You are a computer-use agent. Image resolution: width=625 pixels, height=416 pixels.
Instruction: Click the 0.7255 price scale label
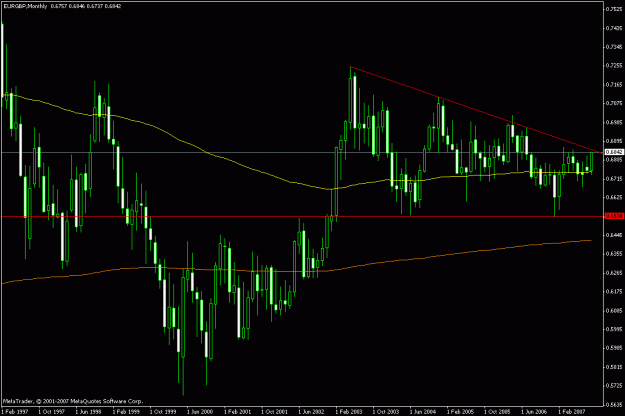[x=614, y=66]
